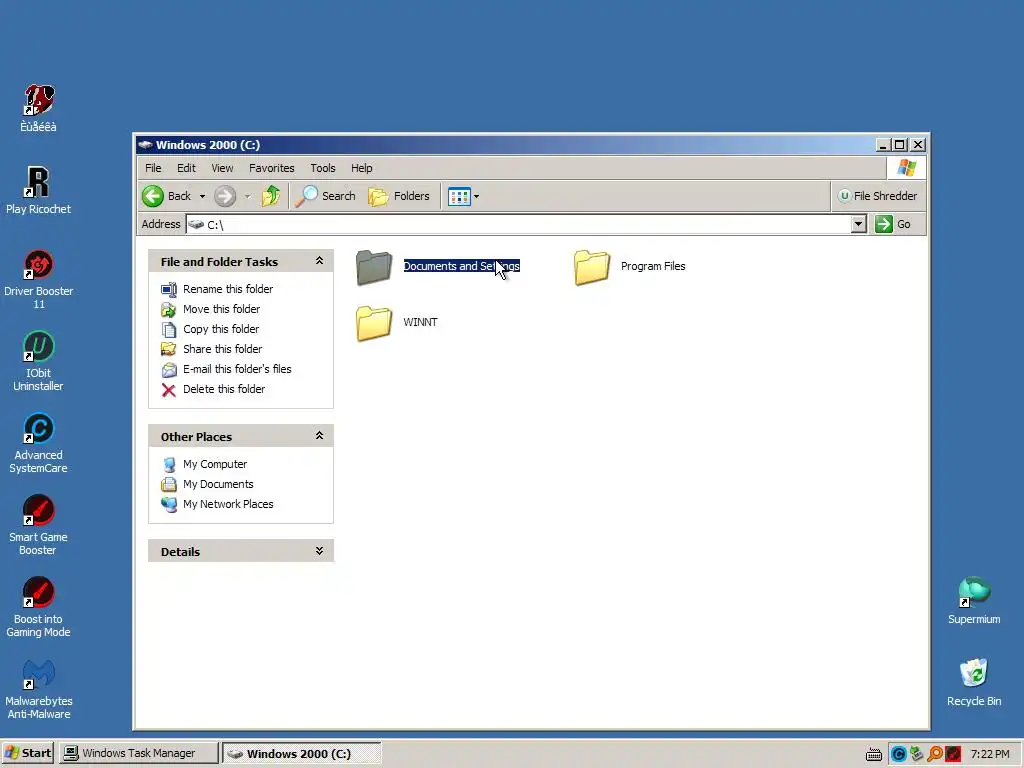Click the Documents and Settings name label
This screenshot has height=768, width=1024.
click(462, 266)
